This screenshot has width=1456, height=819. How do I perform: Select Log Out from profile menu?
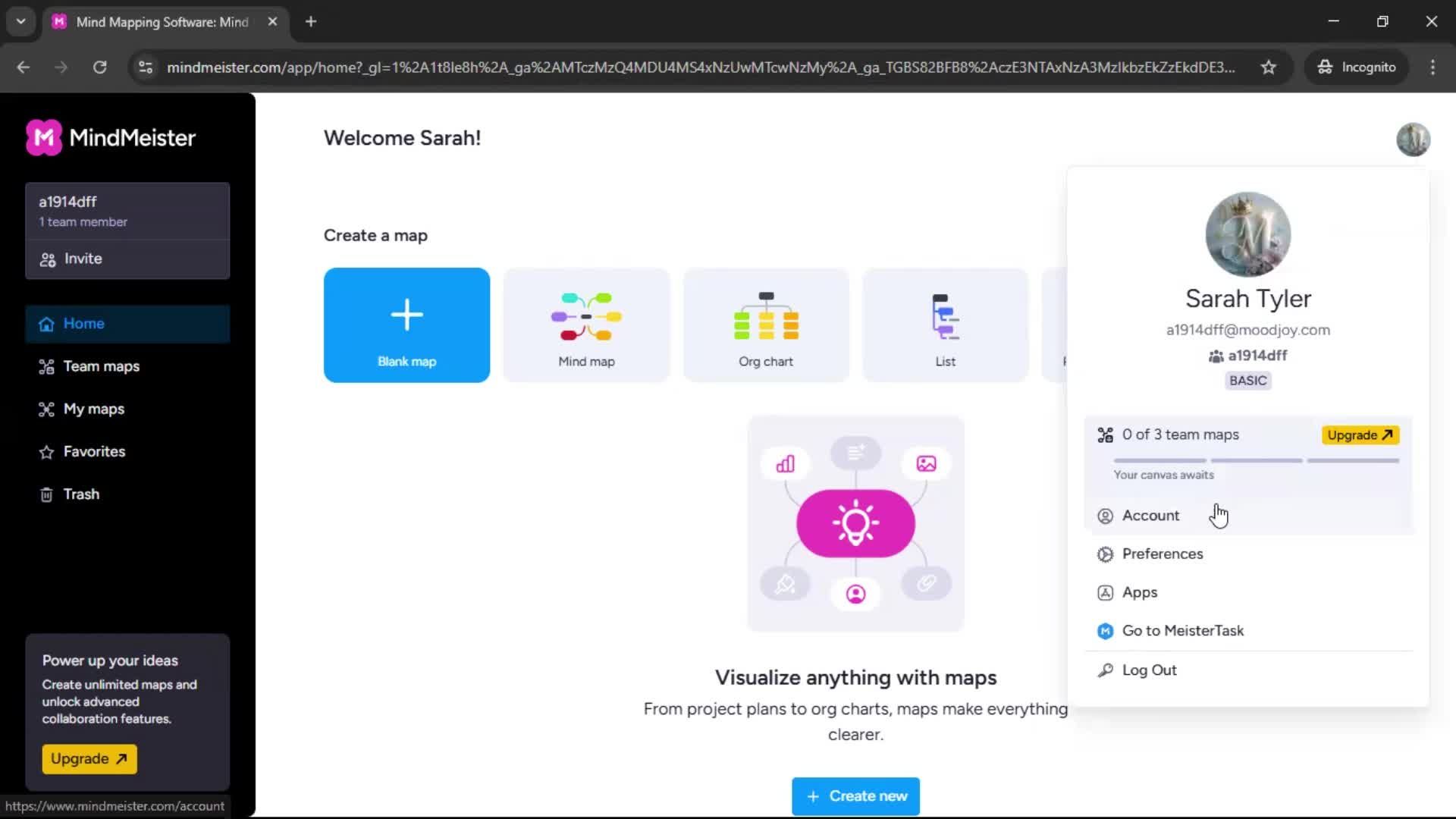tap(1249, 670)
